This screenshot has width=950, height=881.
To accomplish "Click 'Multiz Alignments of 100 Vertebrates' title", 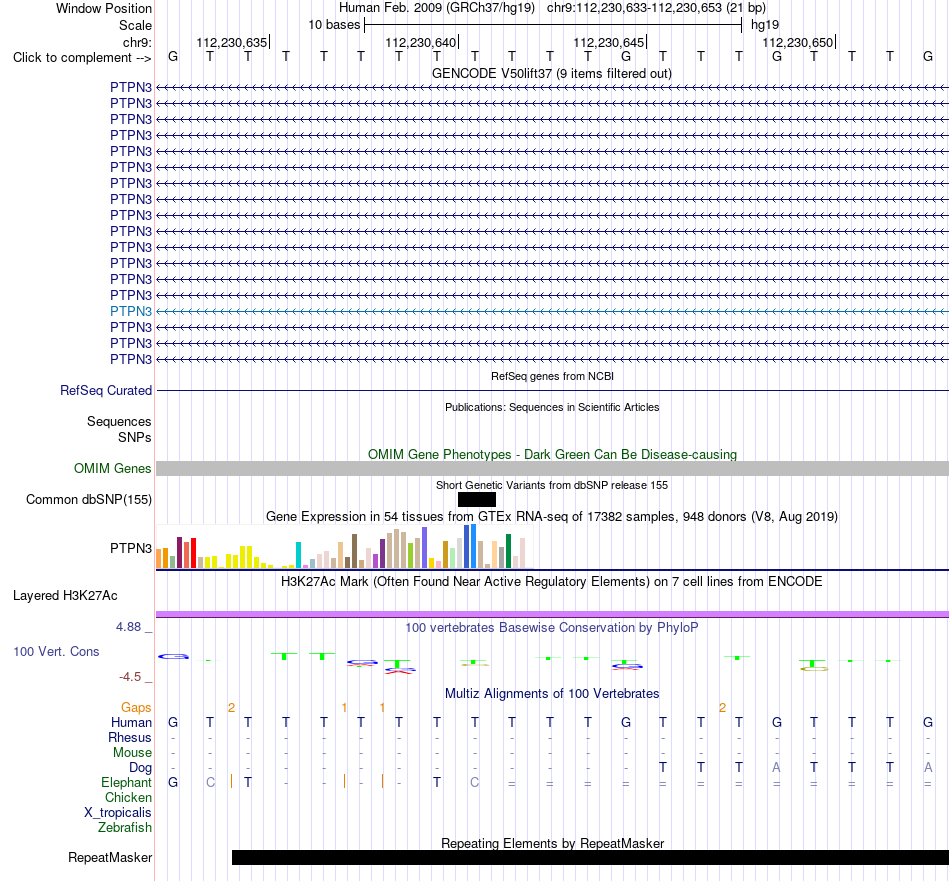I will [552, 694].
